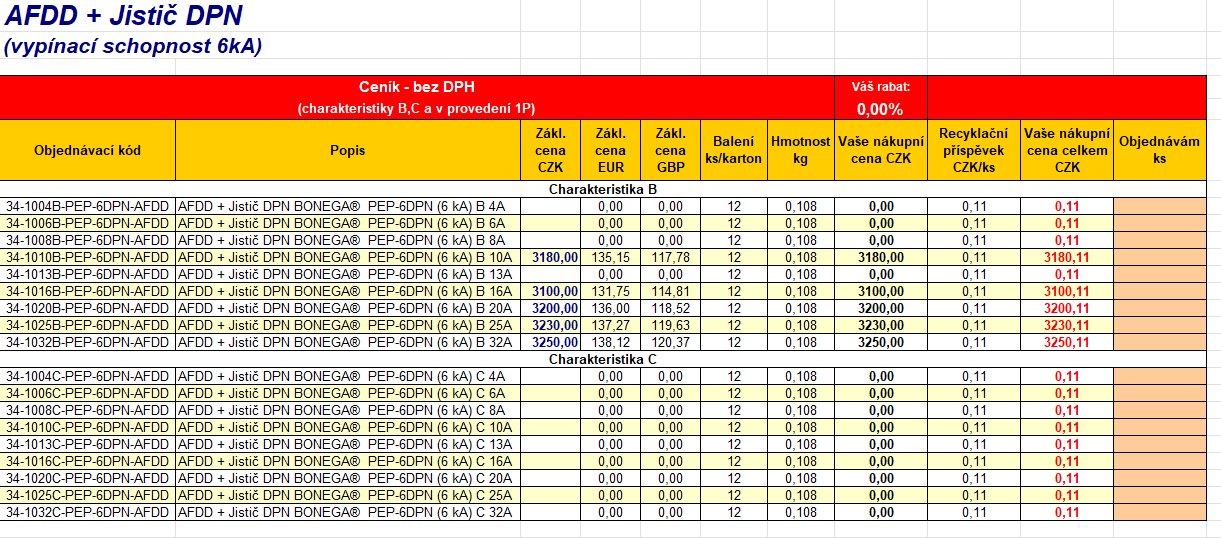Select code cell 34-1006B-PEP-6DPN-AFDD
Image resolution: width=1221 pixels, height=538 pixels.
(88, 223)
